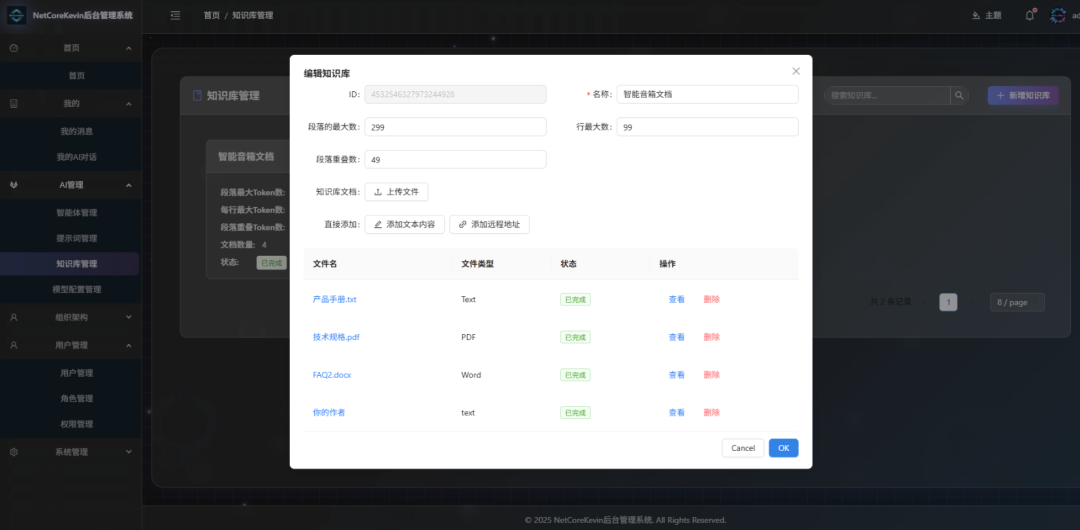Expand the 系统管理 sidebar group

(x=129, y=452)
